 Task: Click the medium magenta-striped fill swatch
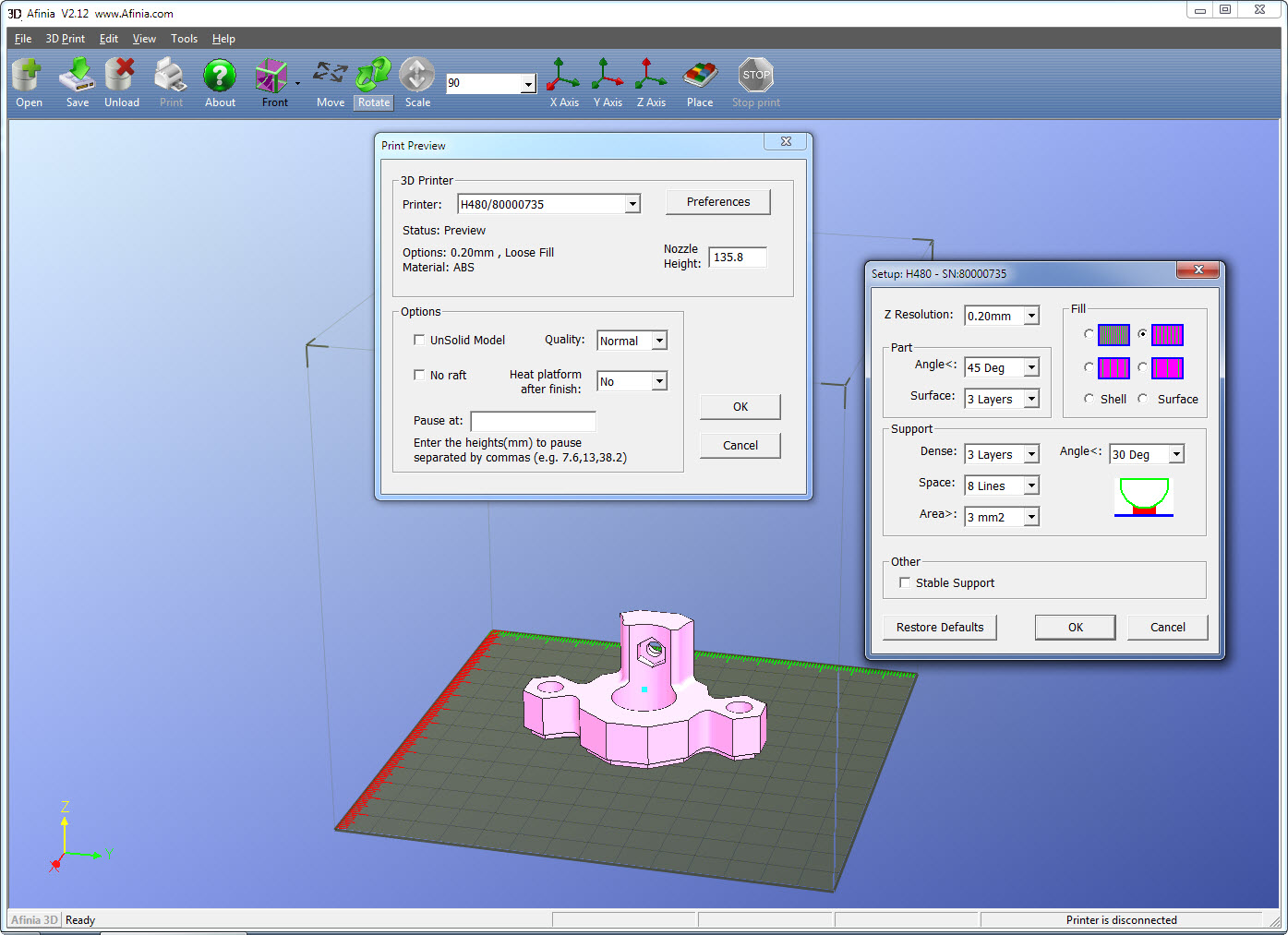pos(1113,368)
